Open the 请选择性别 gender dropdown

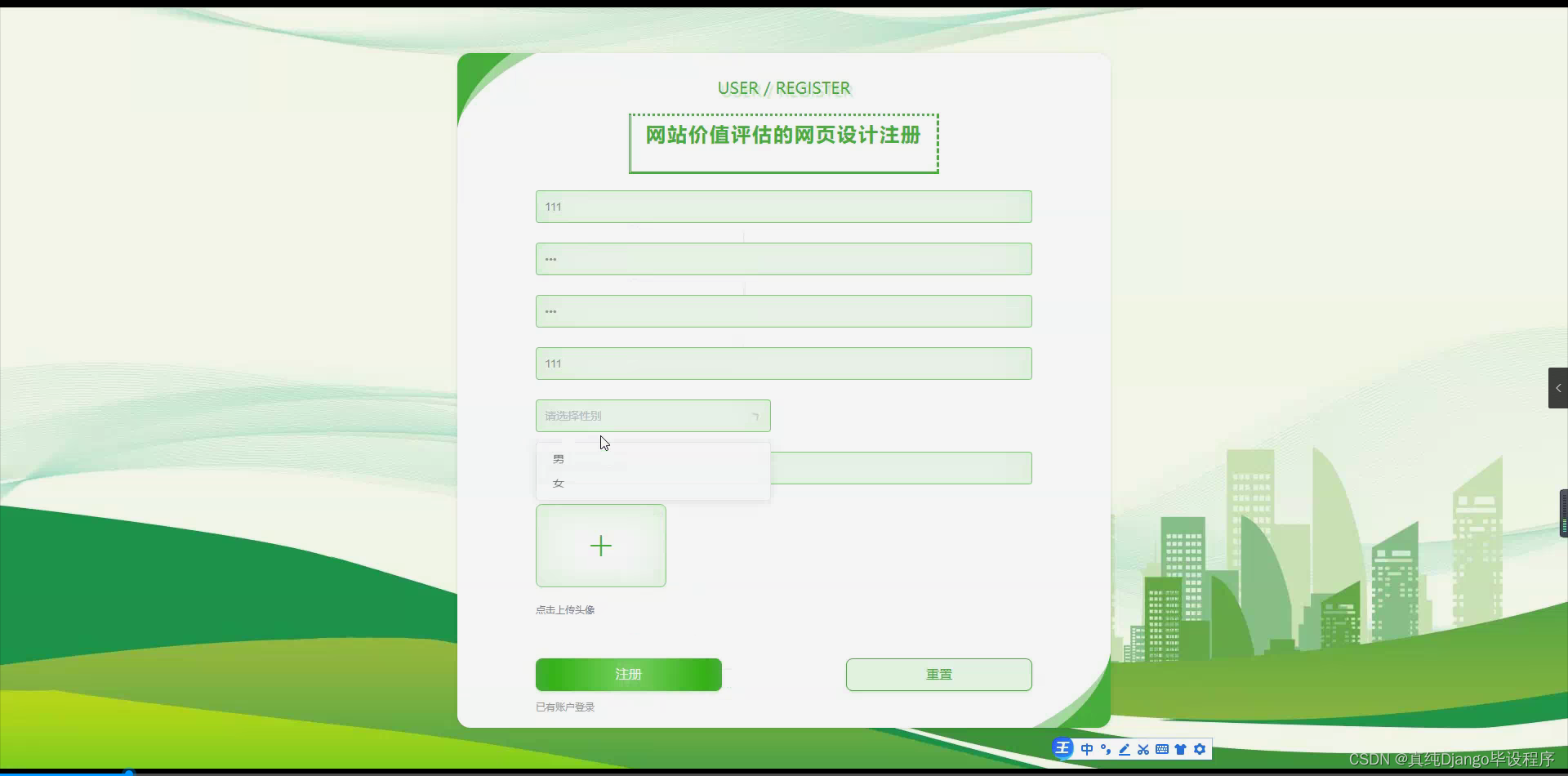(653, 416)
